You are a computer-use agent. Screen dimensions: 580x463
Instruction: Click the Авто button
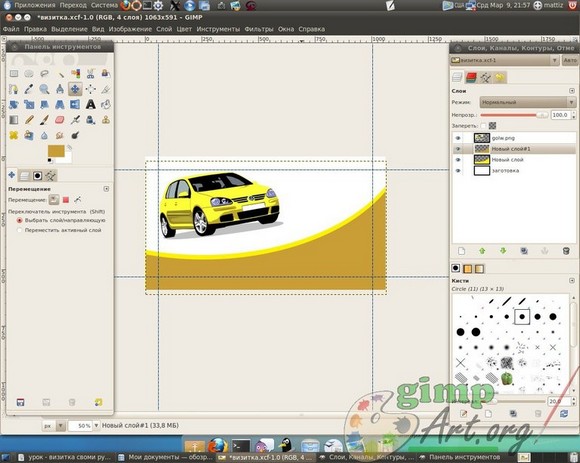[x=570, y=60]
